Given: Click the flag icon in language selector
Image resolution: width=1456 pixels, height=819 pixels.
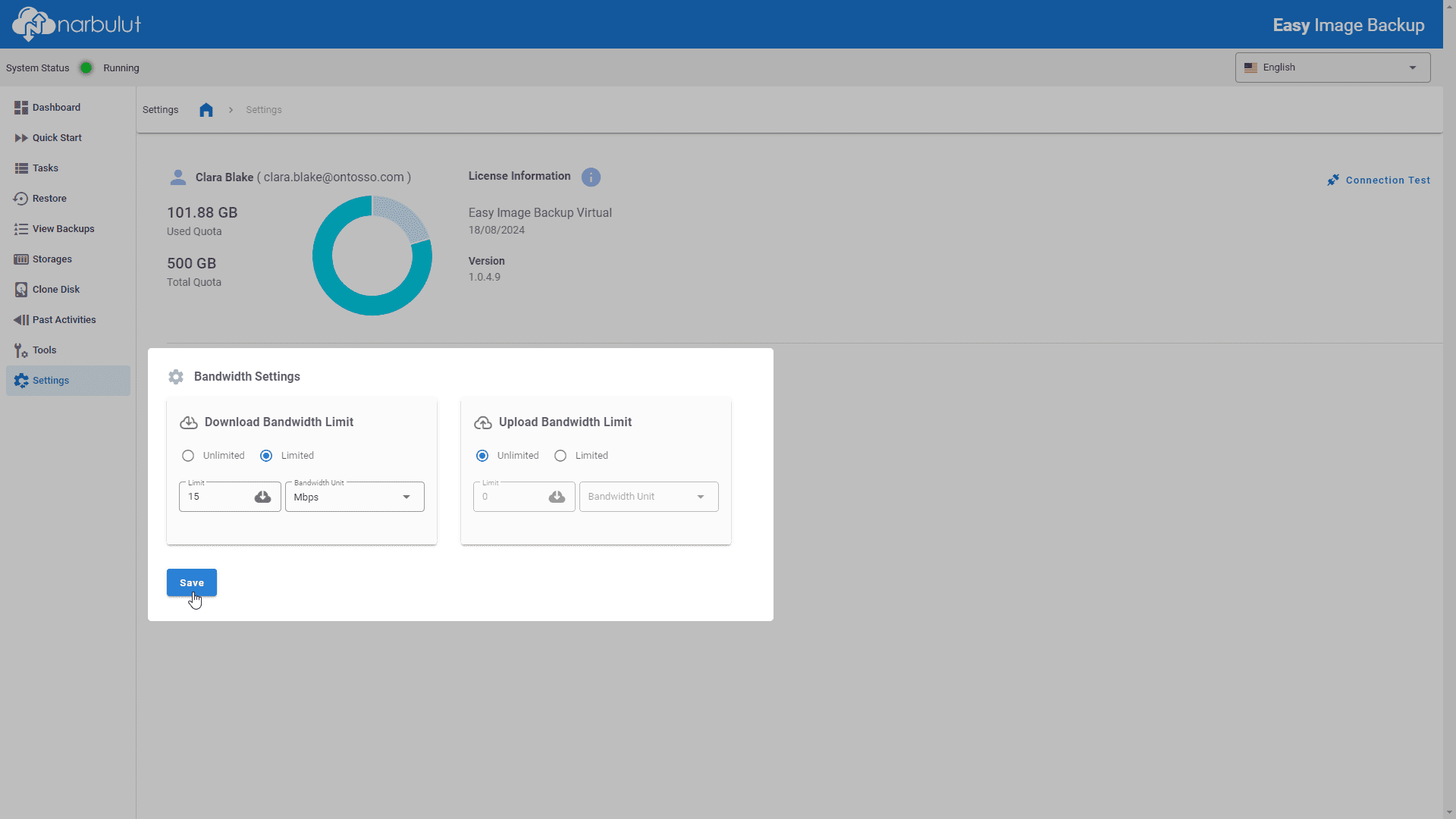Looking at the screenshot, I should tap(1250, 67).
